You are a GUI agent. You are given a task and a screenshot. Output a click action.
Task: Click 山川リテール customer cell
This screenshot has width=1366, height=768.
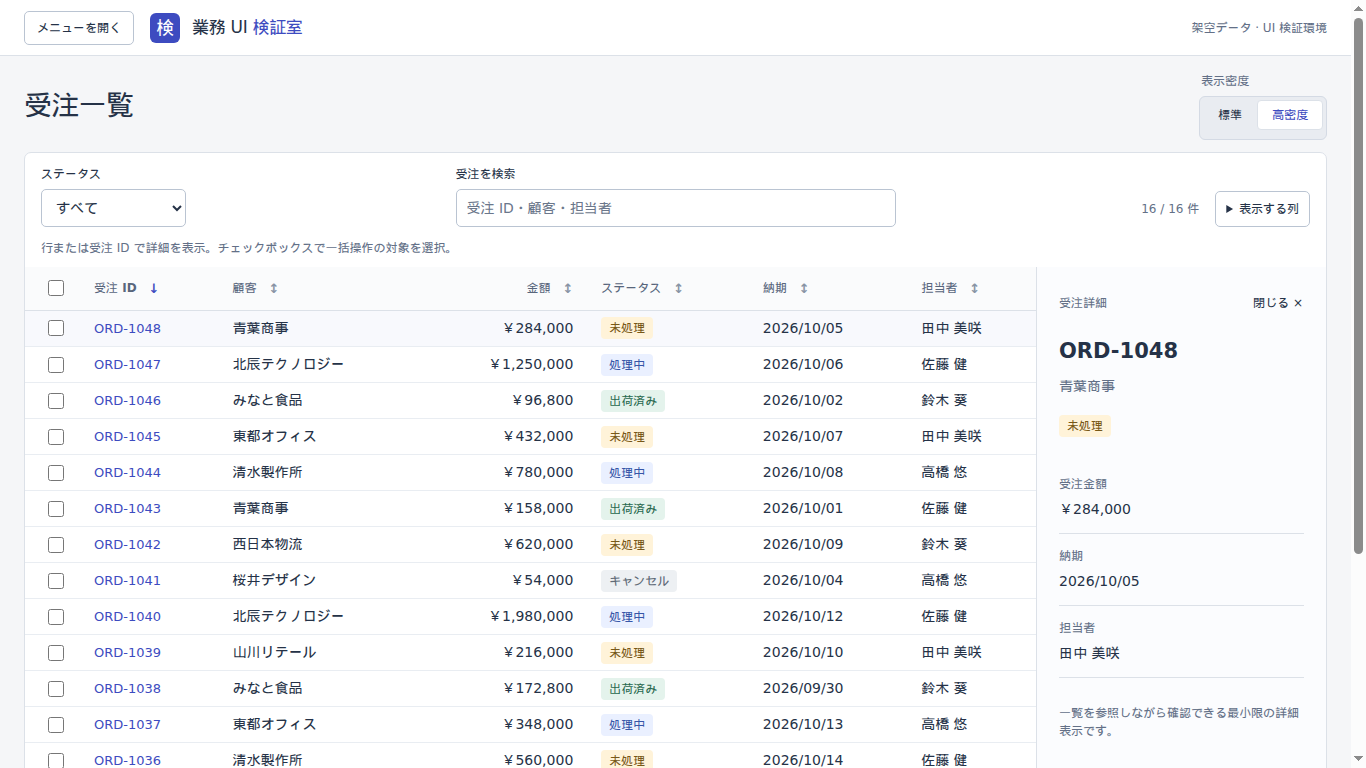(274, 652)
